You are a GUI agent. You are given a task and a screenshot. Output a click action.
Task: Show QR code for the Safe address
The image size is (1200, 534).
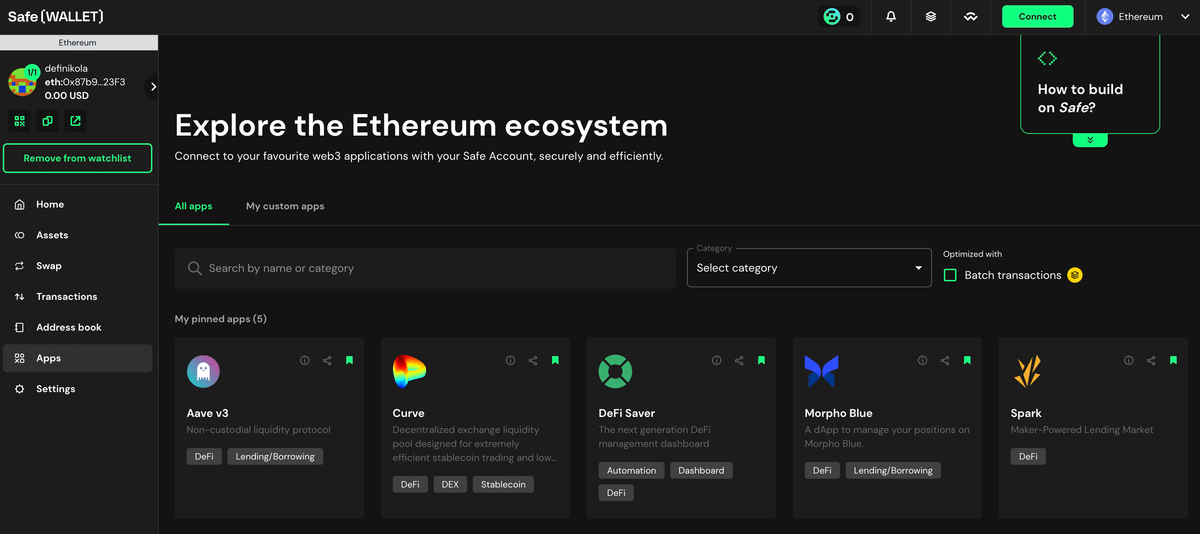[x=19, y=121]
